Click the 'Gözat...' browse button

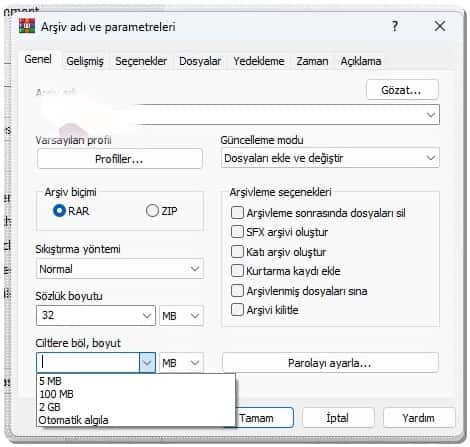coord(402,90)
